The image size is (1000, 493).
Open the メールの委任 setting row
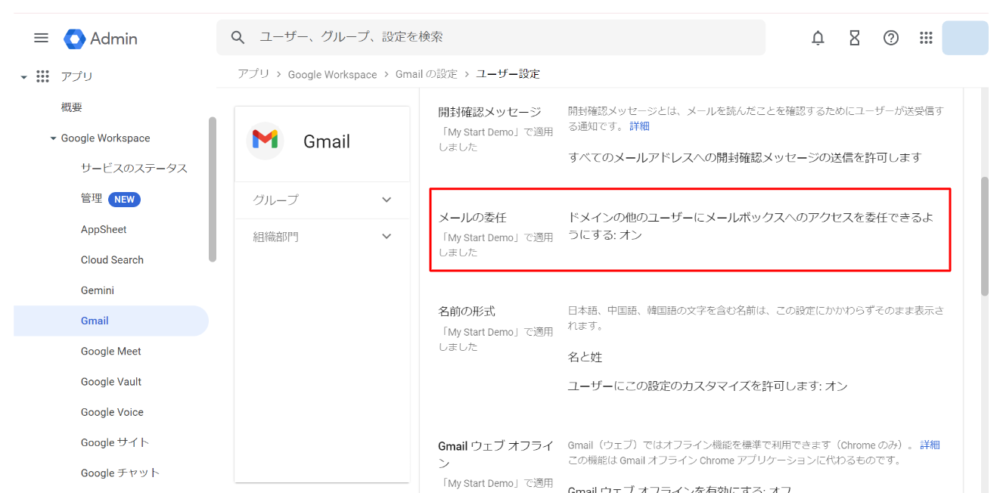690,230
